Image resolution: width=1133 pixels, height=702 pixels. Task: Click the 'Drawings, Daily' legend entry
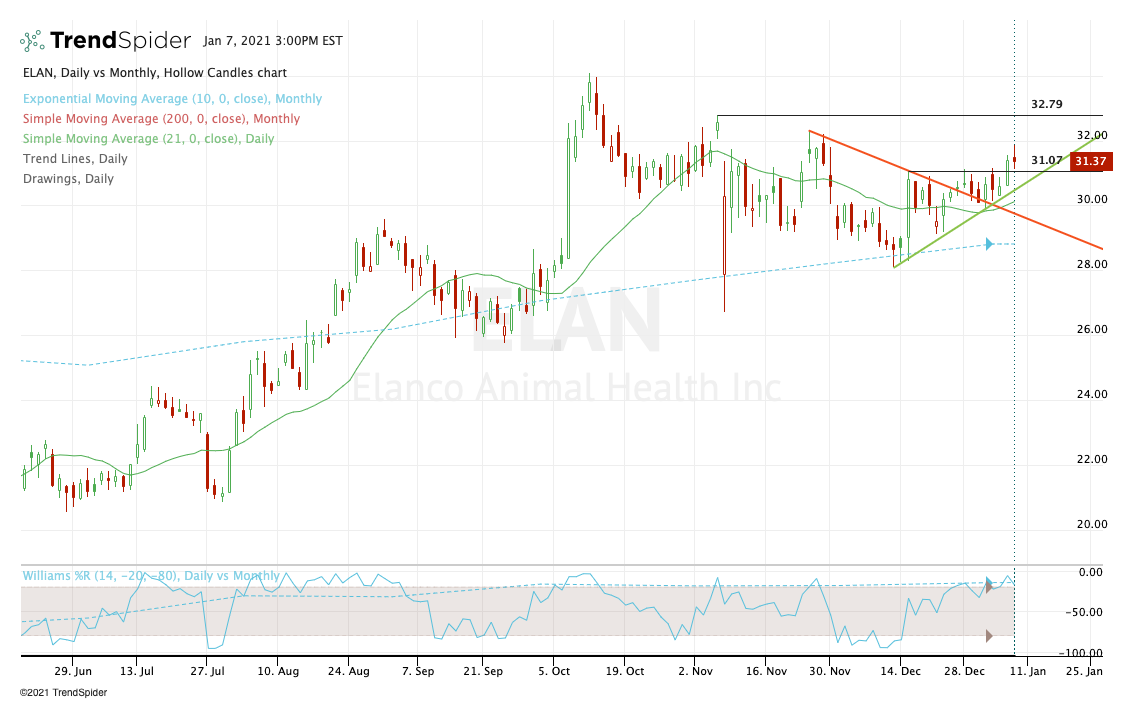68,178
